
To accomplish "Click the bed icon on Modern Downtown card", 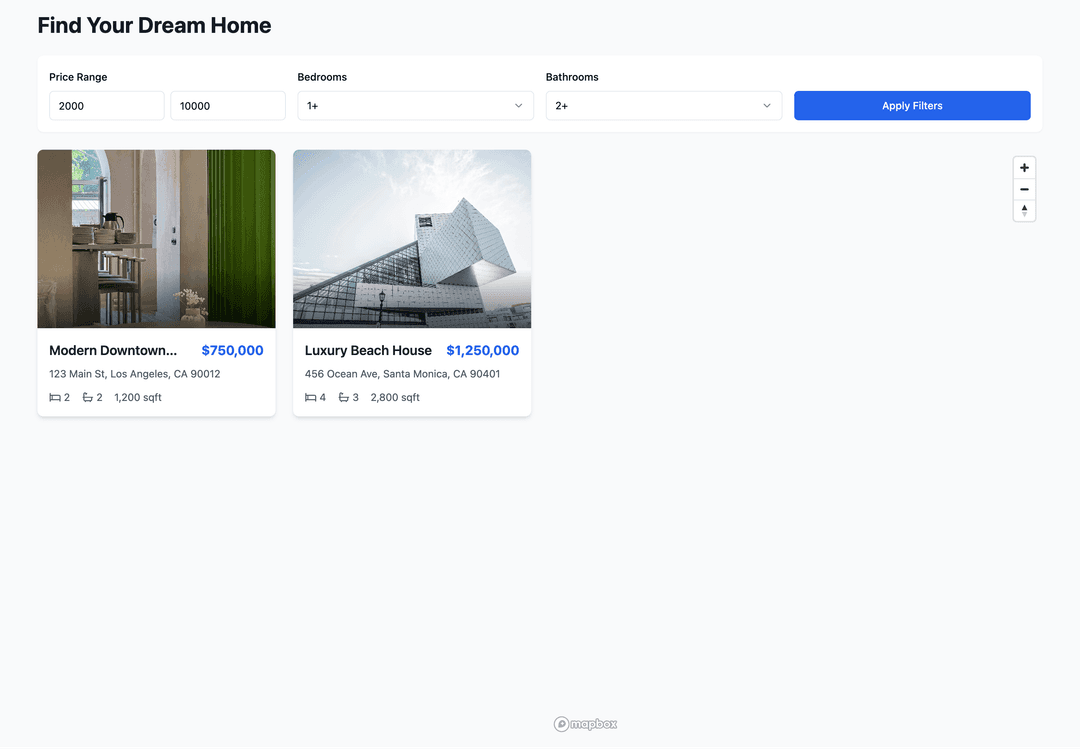I will coord(55,397).
